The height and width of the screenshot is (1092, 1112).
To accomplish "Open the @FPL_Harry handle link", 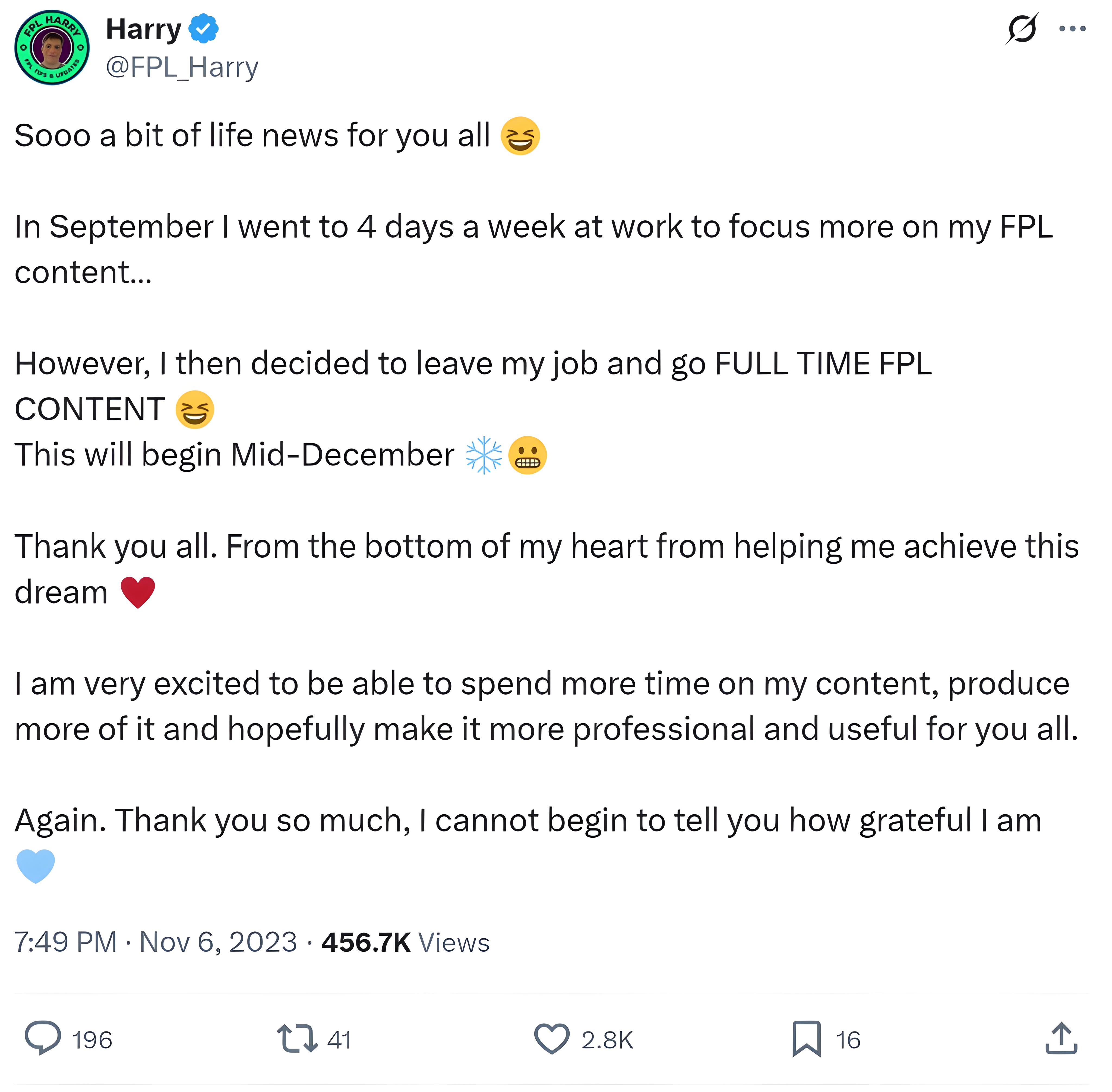I will coord(182,67).
